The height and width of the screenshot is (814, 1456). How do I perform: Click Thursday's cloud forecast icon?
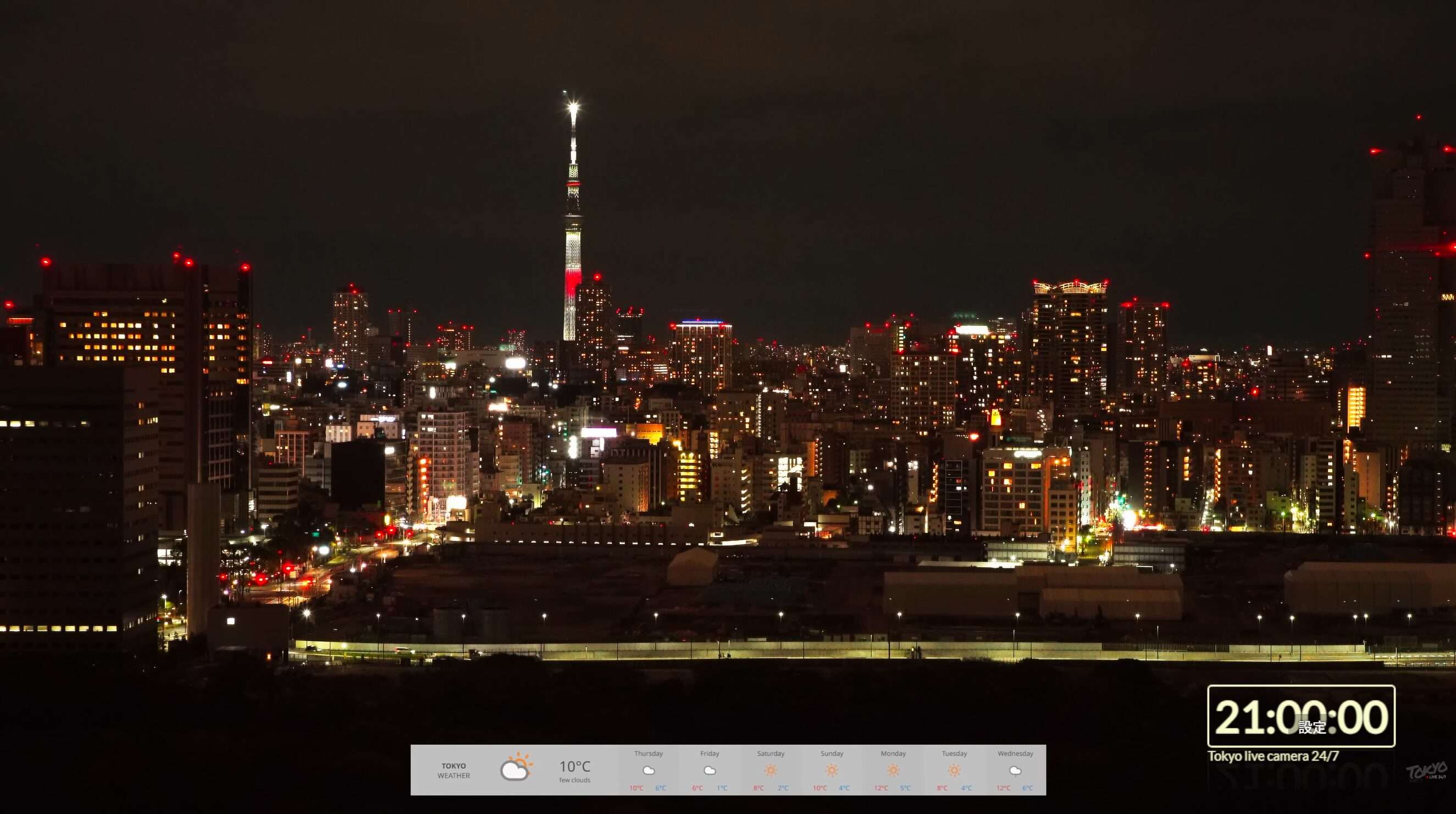click(649, 771)
